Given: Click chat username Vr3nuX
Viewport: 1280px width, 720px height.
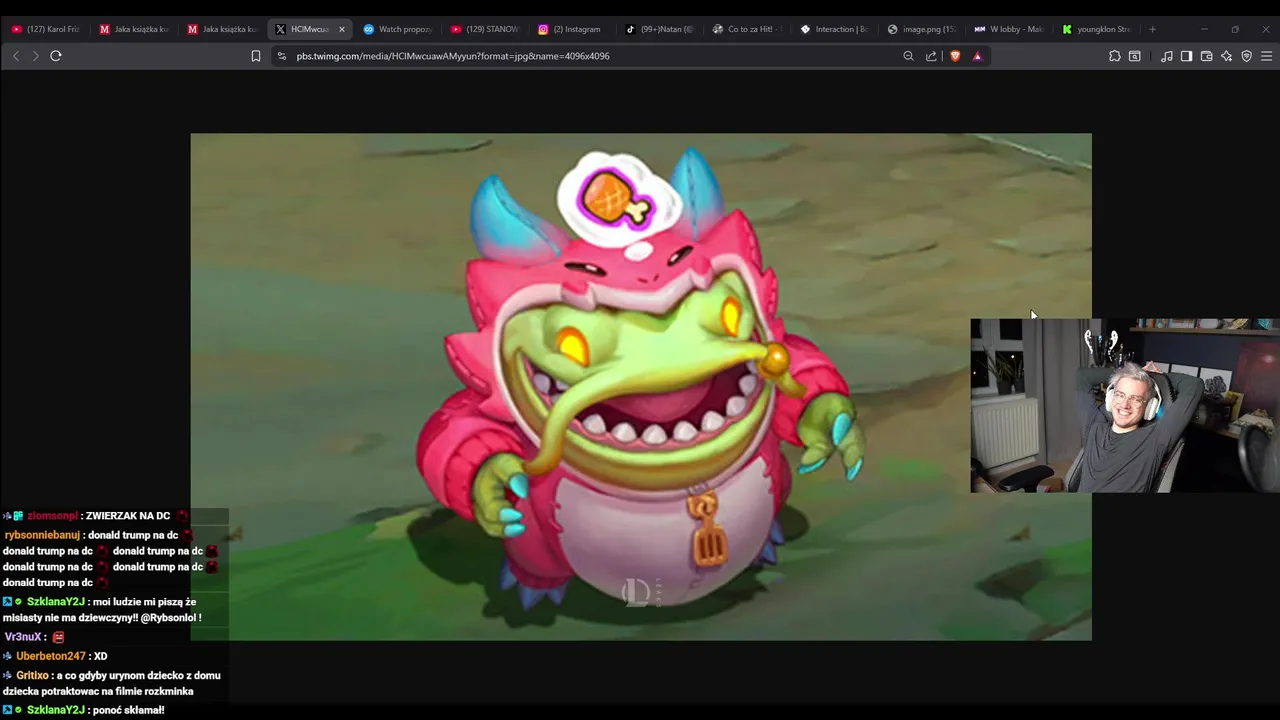Looking at the screenshot, I should coord(23,637).
